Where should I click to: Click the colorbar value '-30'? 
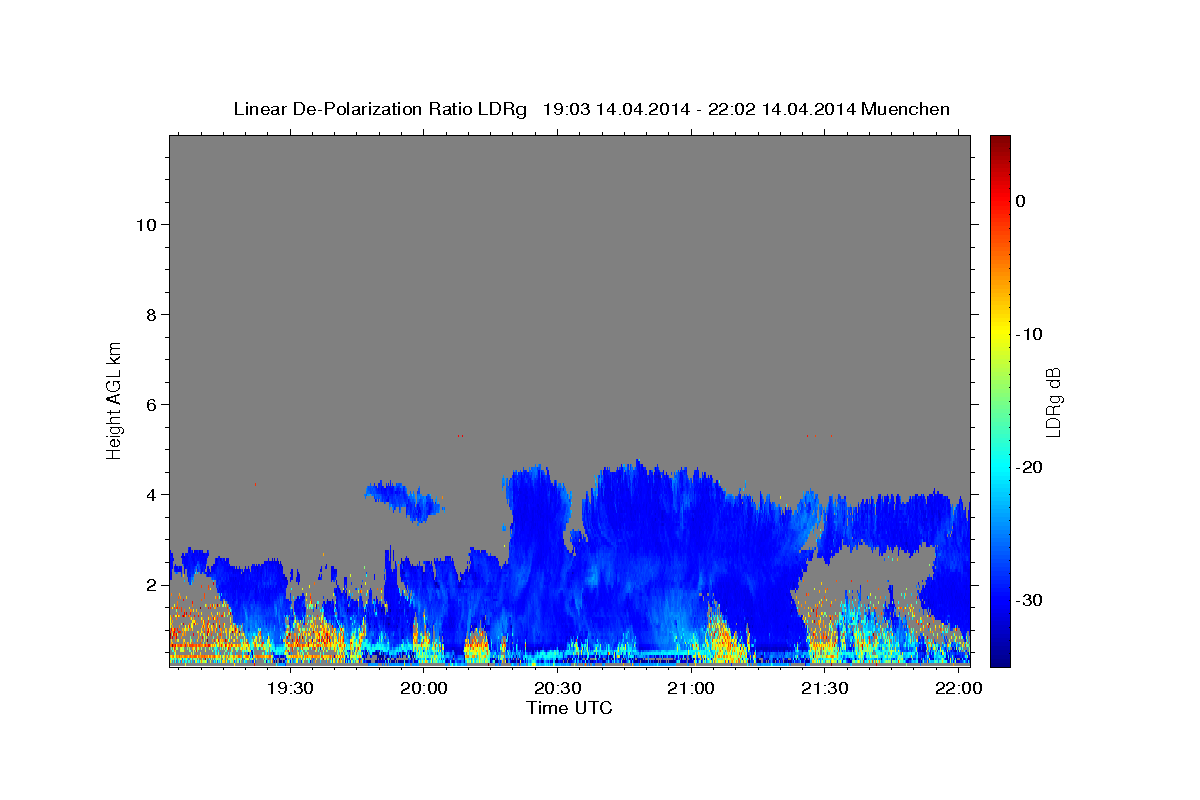pos(1029,600)
